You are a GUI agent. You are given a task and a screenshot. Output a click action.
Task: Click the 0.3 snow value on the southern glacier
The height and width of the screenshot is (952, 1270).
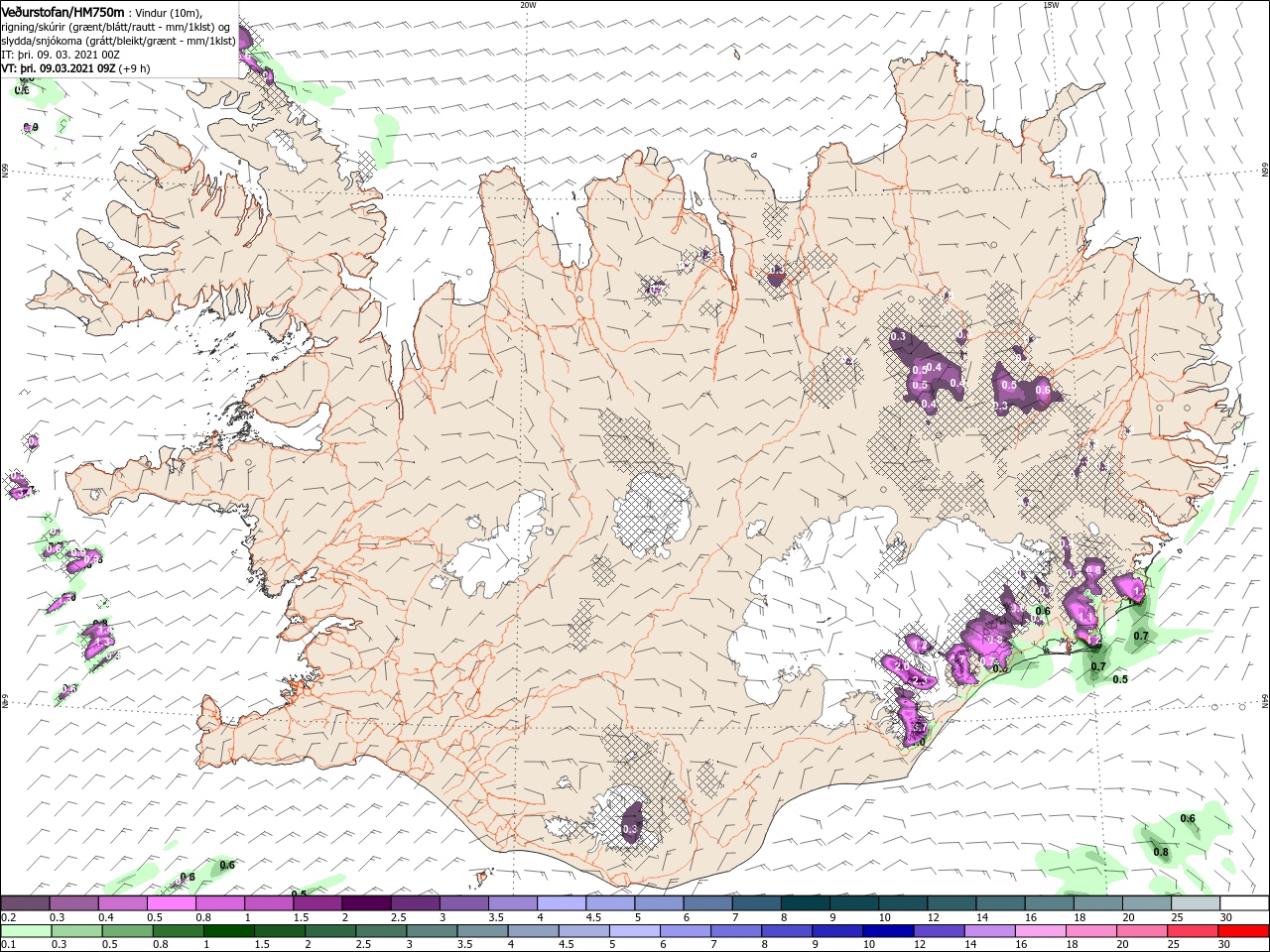(x=630, y=829)
